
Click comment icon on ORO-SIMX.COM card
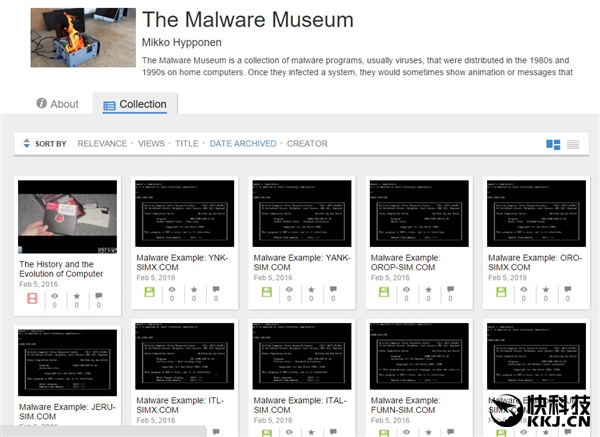567,289
